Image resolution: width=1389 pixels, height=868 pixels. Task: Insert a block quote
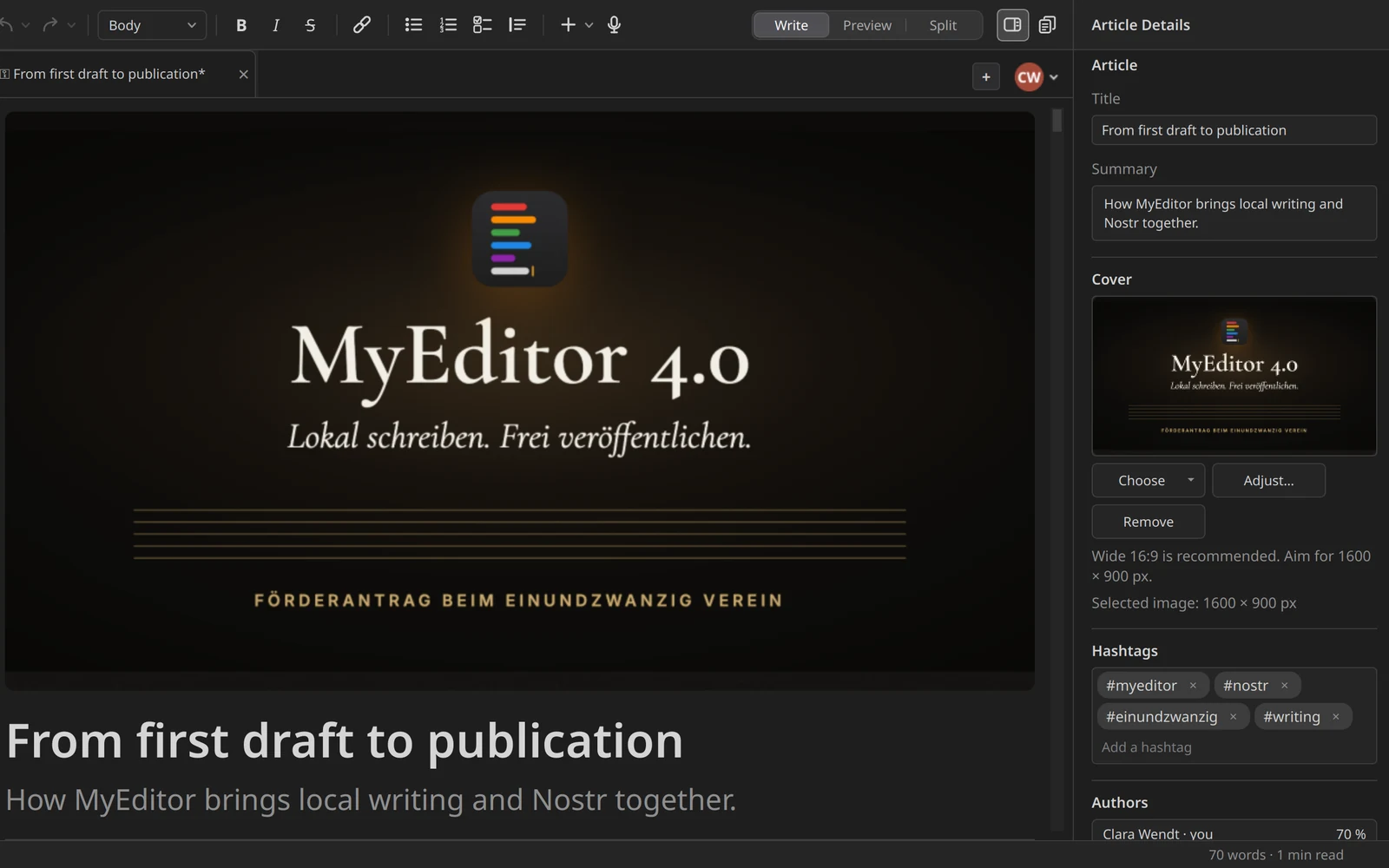point(517,25)
